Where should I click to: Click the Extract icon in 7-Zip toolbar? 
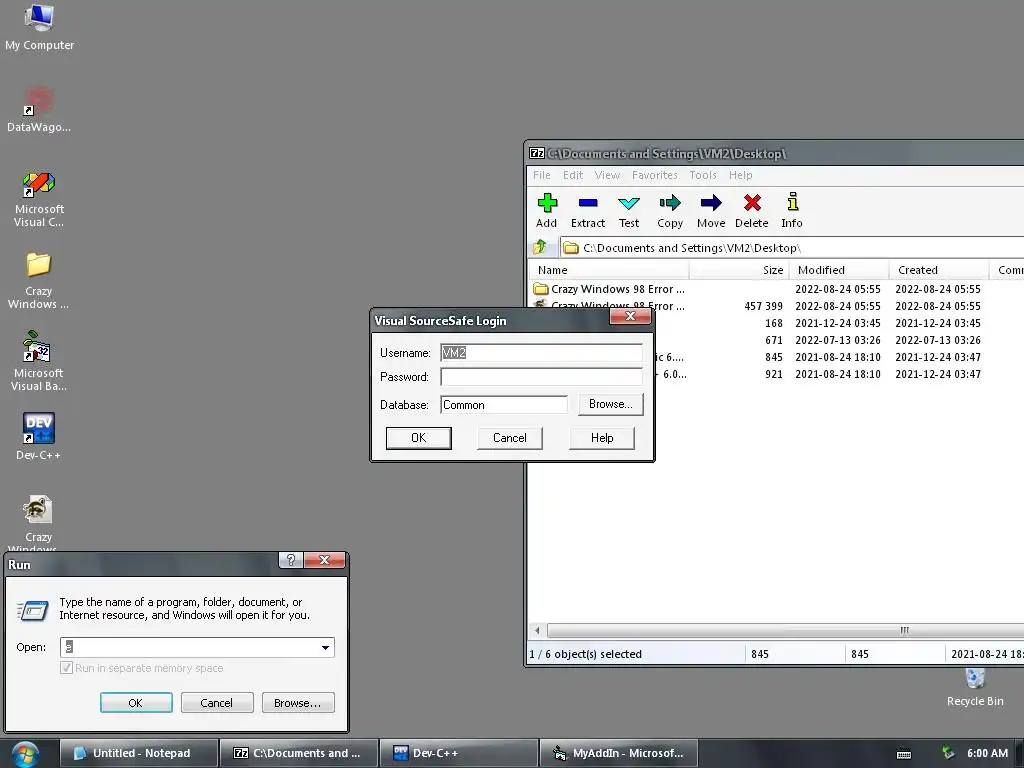tap(588, 203)
